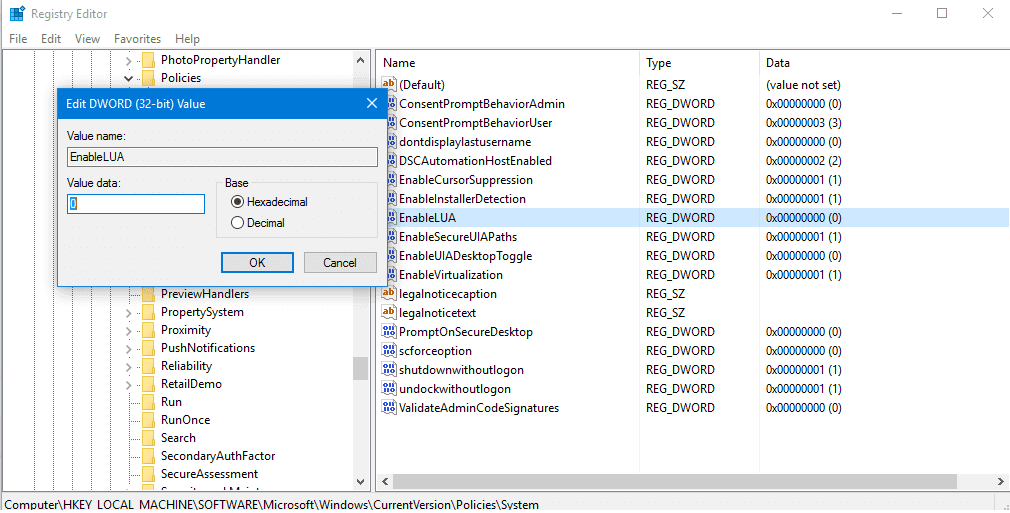This screenshot has height=513, width=1010.
Task: Click the Registry Editor app icon in title bar
Action: pos(17,14)
